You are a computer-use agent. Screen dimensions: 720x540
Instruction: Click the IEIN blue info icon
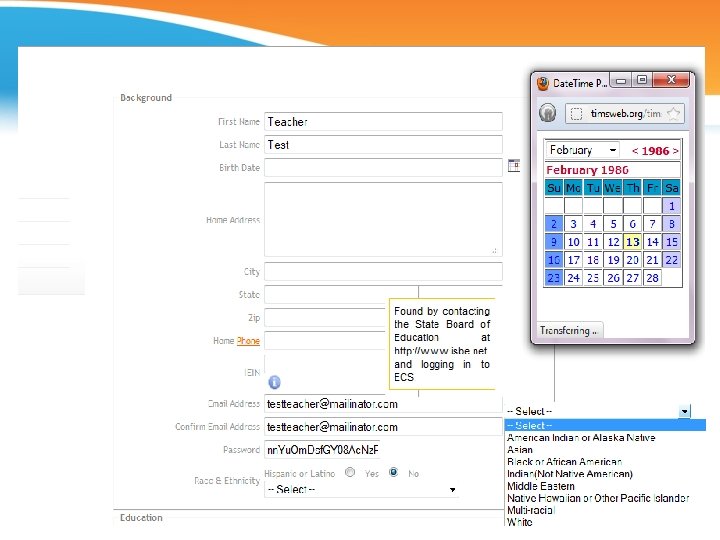tap(274, 382)
